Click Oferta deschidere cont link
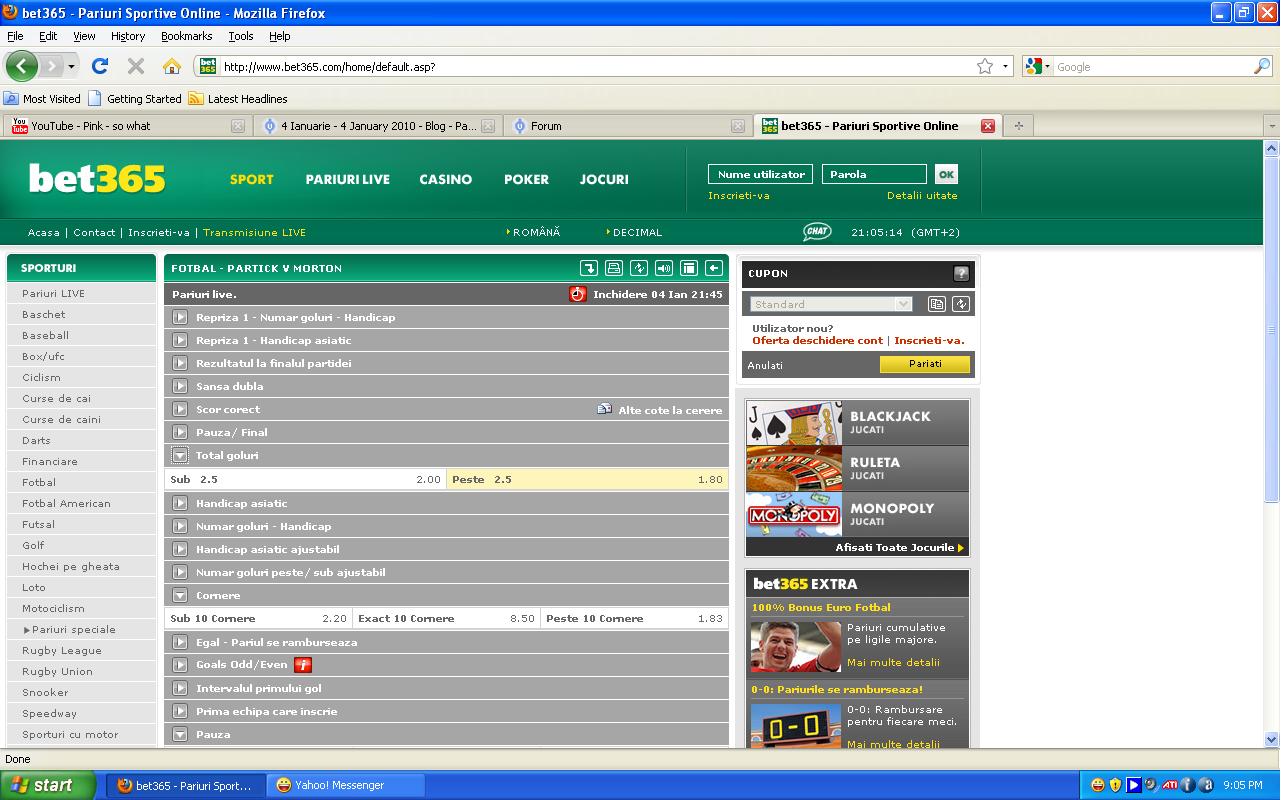 [x=818, y=340]
